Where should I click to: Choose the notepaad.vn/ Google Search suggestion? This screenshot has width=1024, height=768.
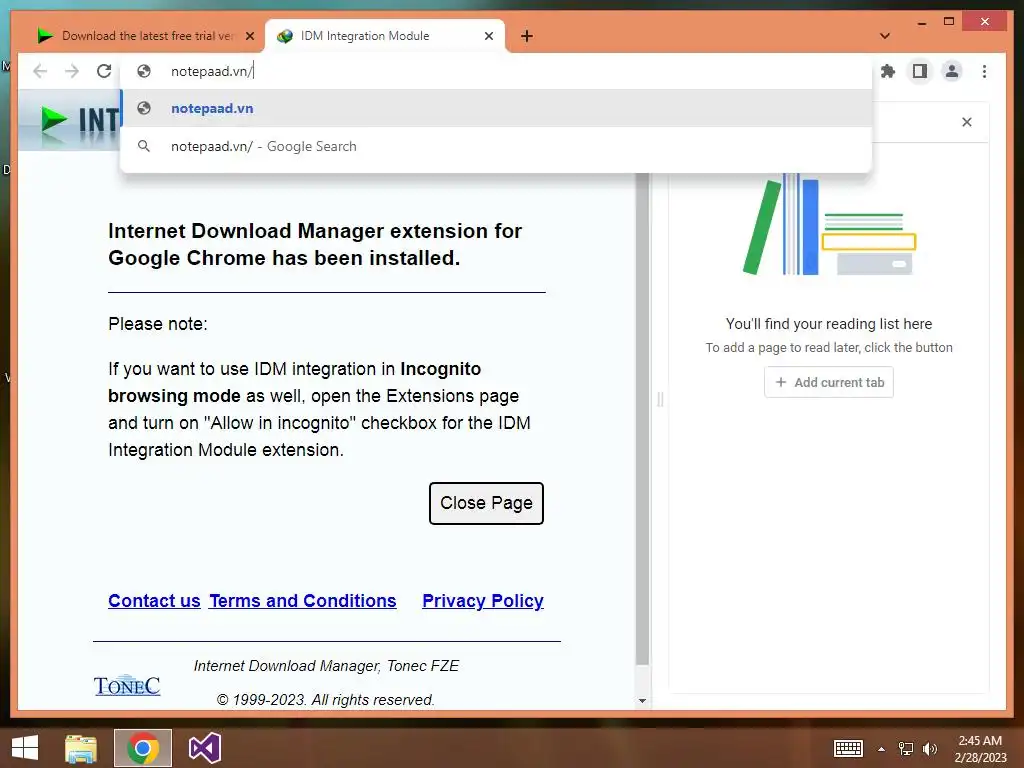[496, 146]
